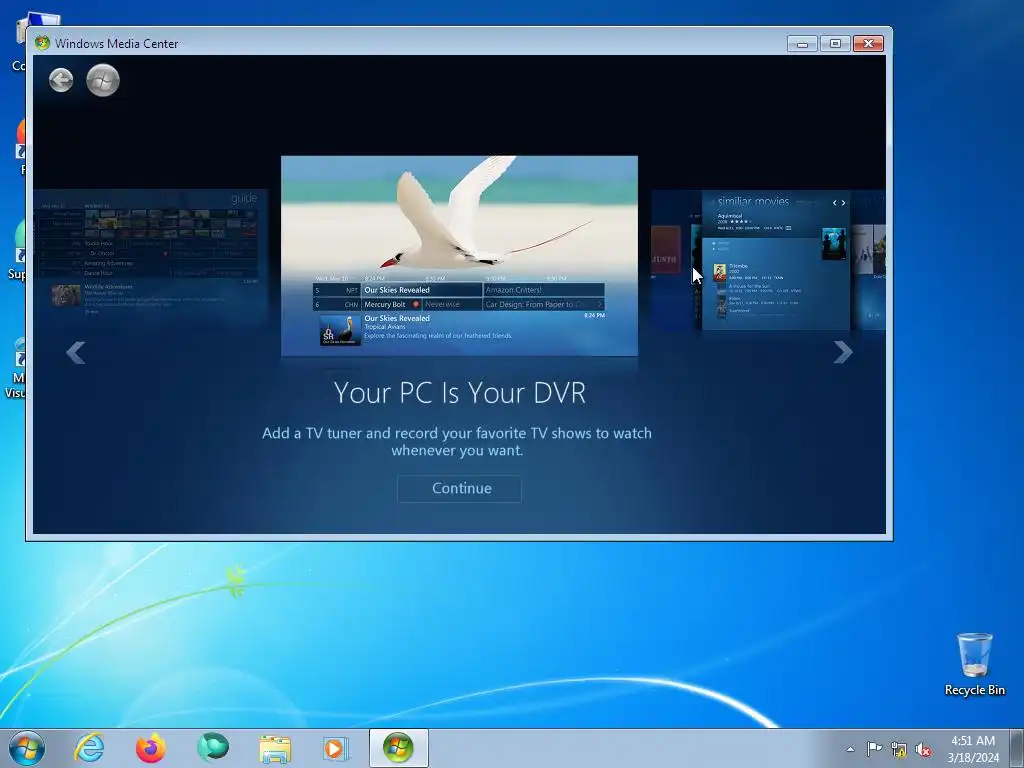
Task: Maximize the Windows Media Center window
Action: click(835, 44)
